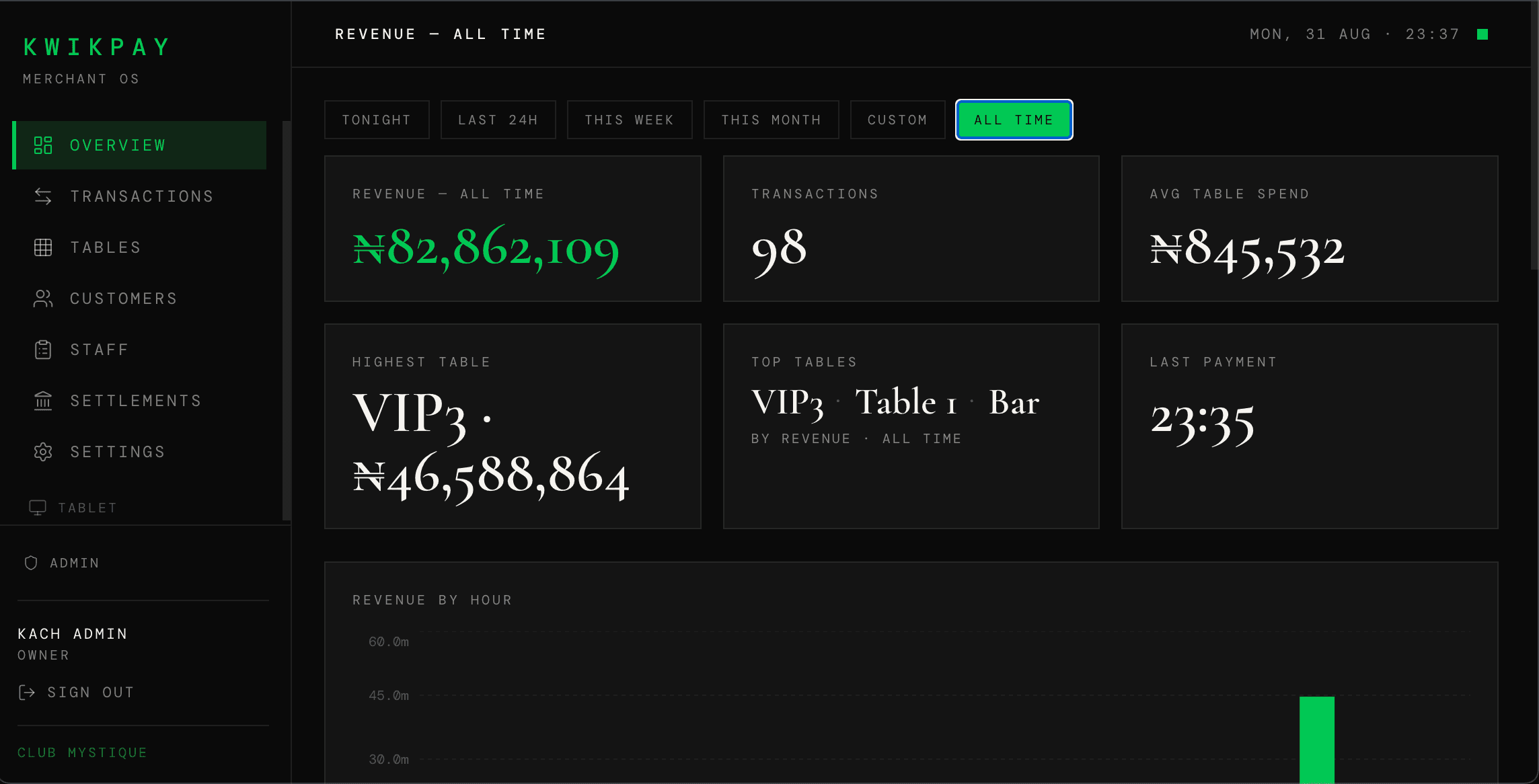Screen dimensions: 1539x784
Task: Switch to Last 24H filter
Action: tap(498, 120)
